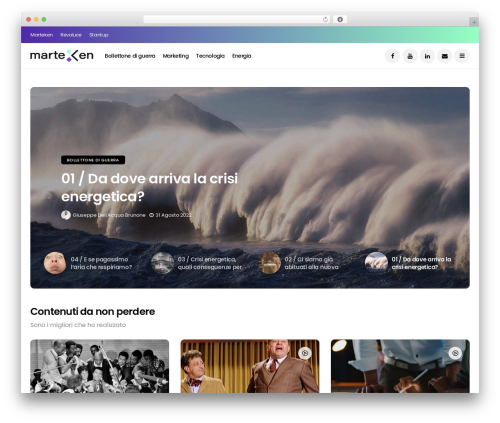
Task: Click the round thumbnail for slide 02
Action: 269,263
